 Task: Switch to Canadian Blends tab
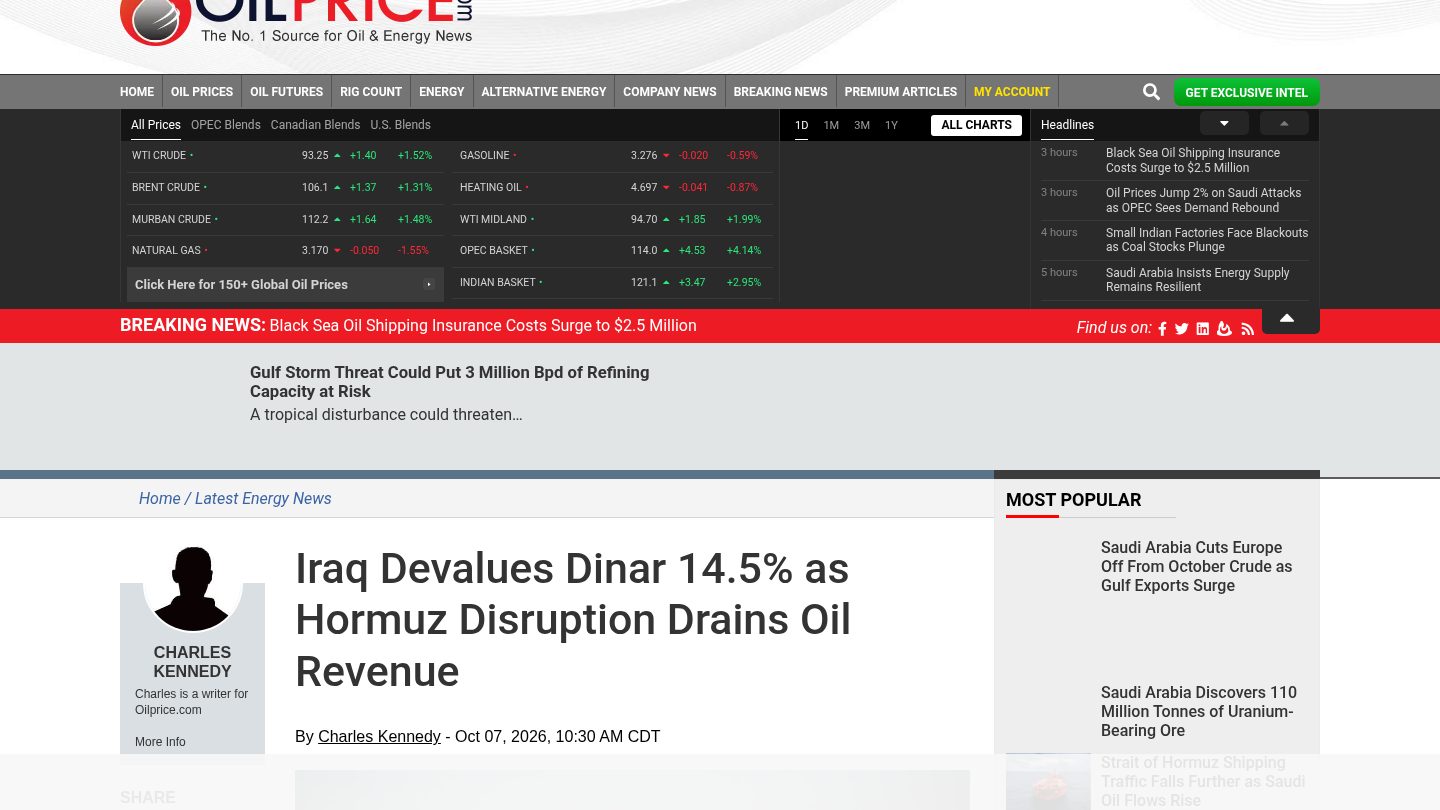pos(315,125)
